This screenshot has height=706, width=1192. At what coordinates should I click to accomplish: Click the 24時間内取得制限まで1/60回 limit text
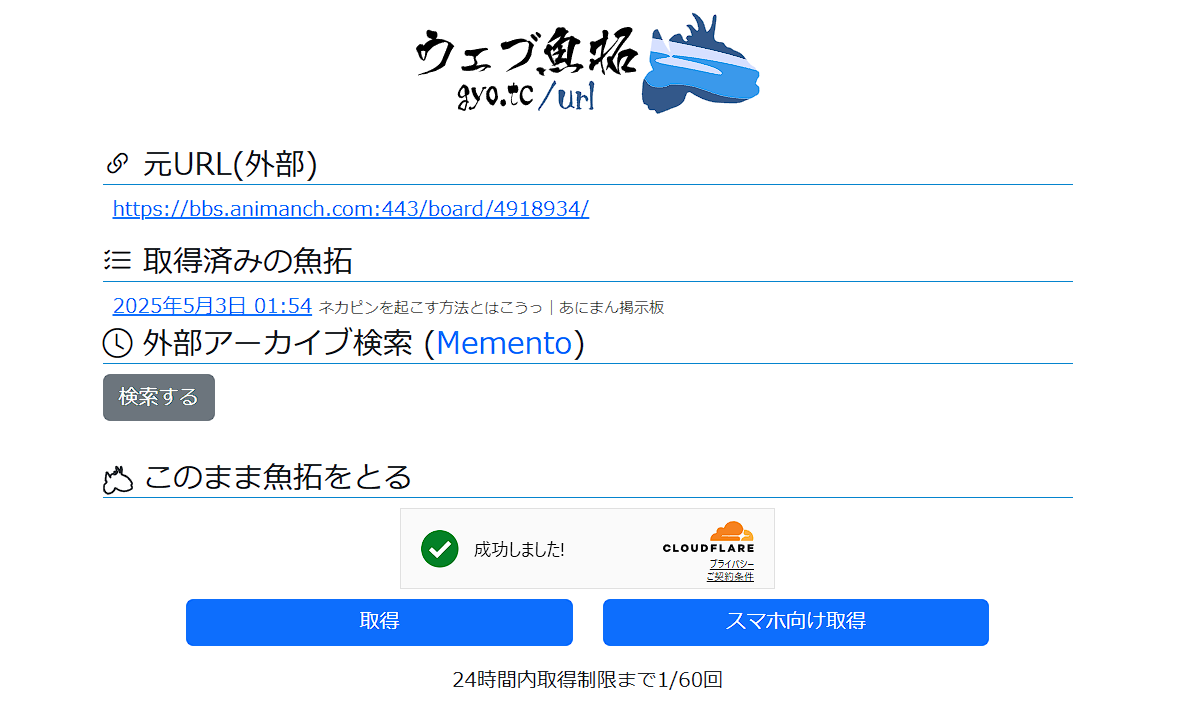(x=587, y=680)
